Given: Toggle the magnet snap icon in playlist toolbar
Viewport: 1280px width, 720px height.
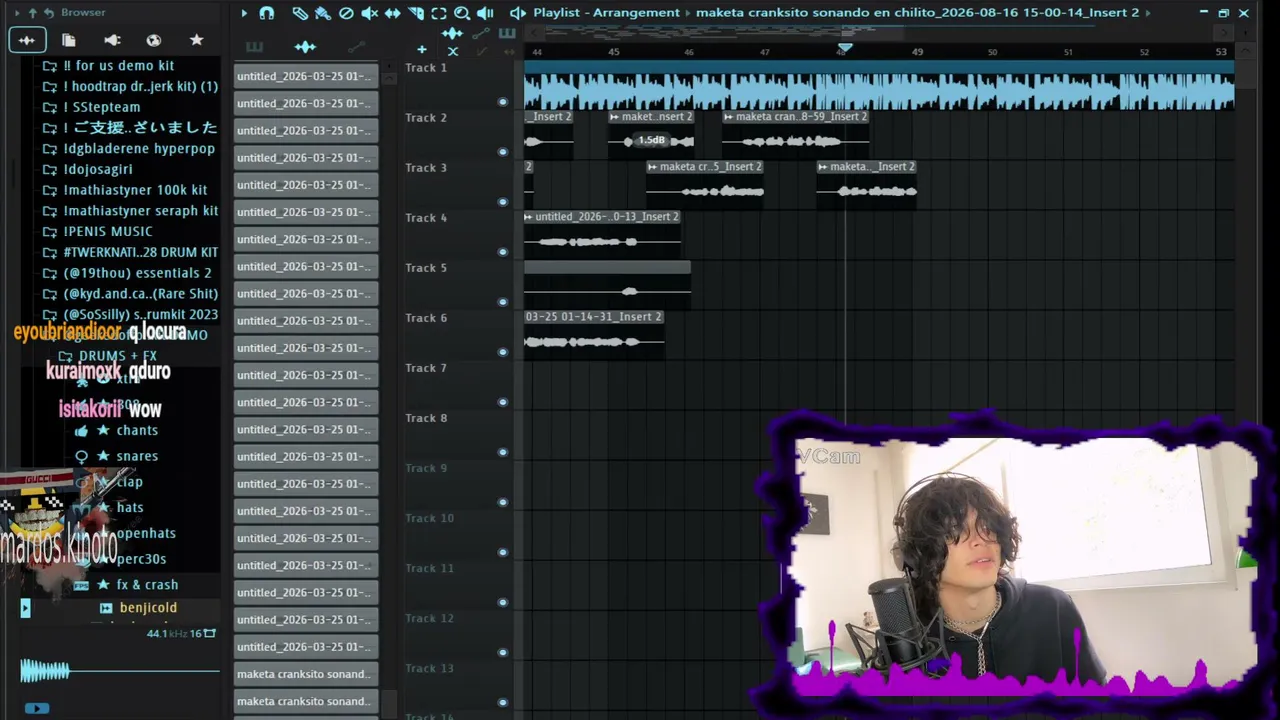Looking at the screenshot, I should click(267, 13).
